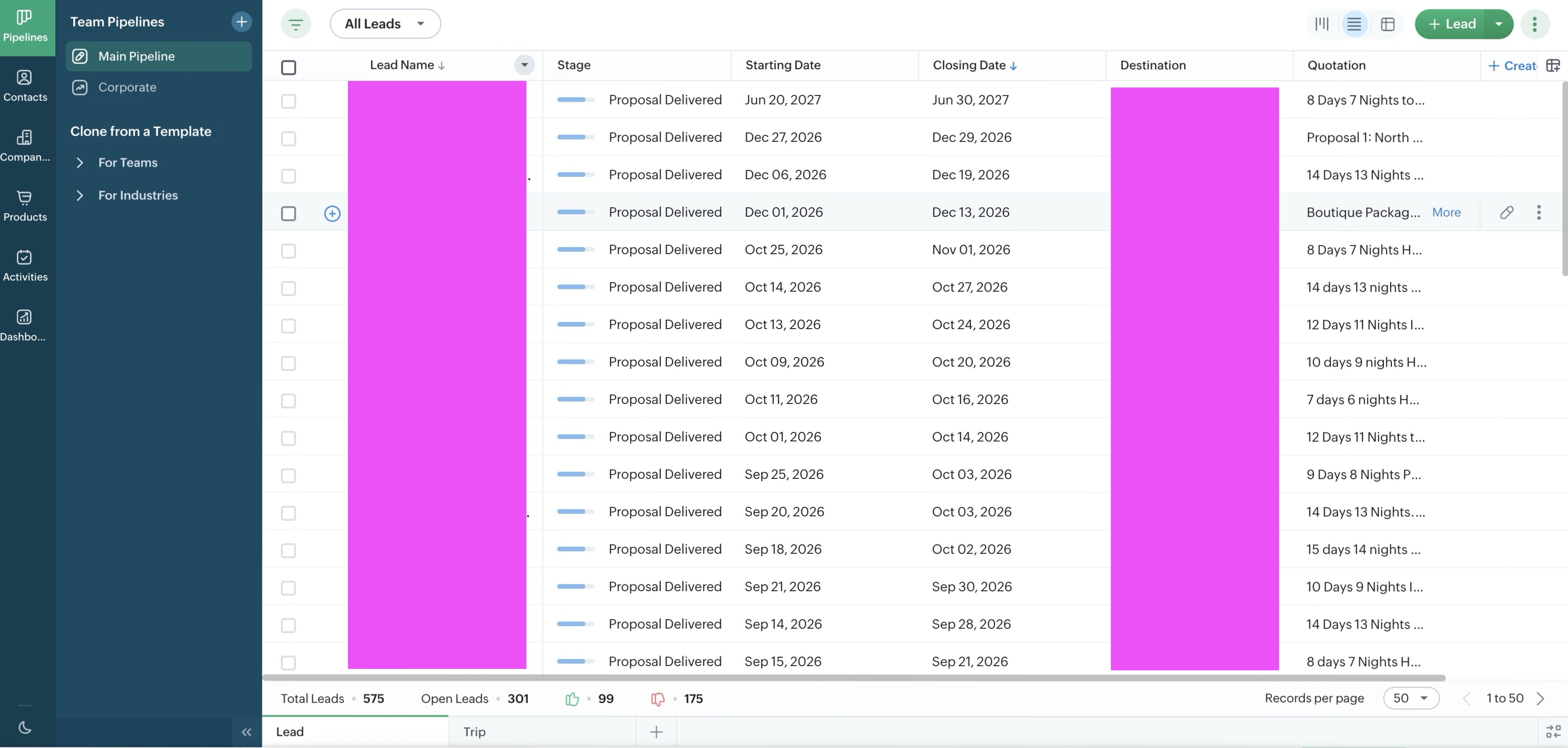Viewport: 1568px width, 748px height.
Task: Click the vertical scrollbar on right
Action: click(1564, 178)
